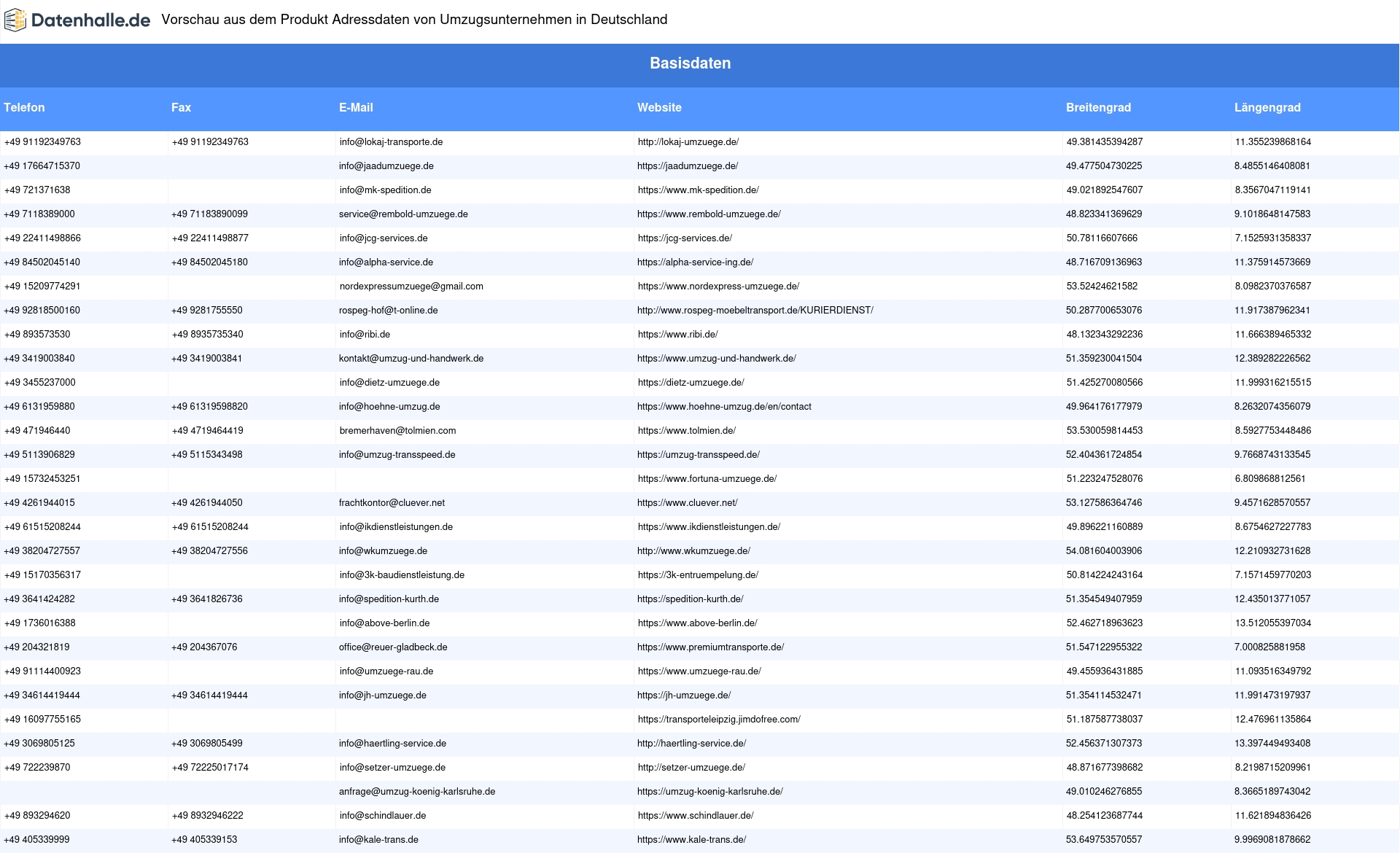1400x853 pixels.
Task: Click the https://www.premiumtransporte.de/ URL
Action: tap(711, 647)
